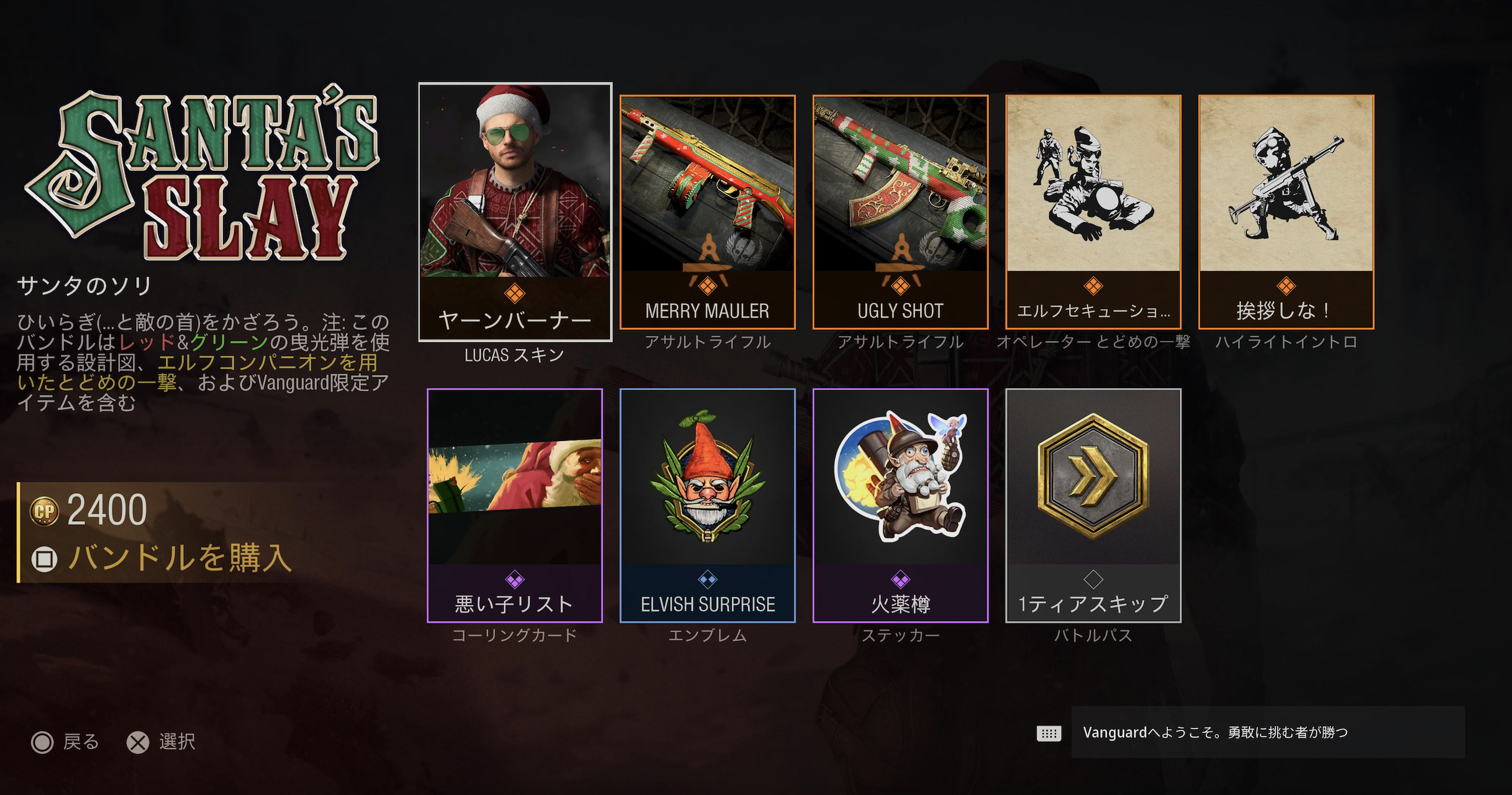The width and height of the screenshot is (1512, 795).
Task: Click the circle 戻る back button
Action: coord(65,742)
